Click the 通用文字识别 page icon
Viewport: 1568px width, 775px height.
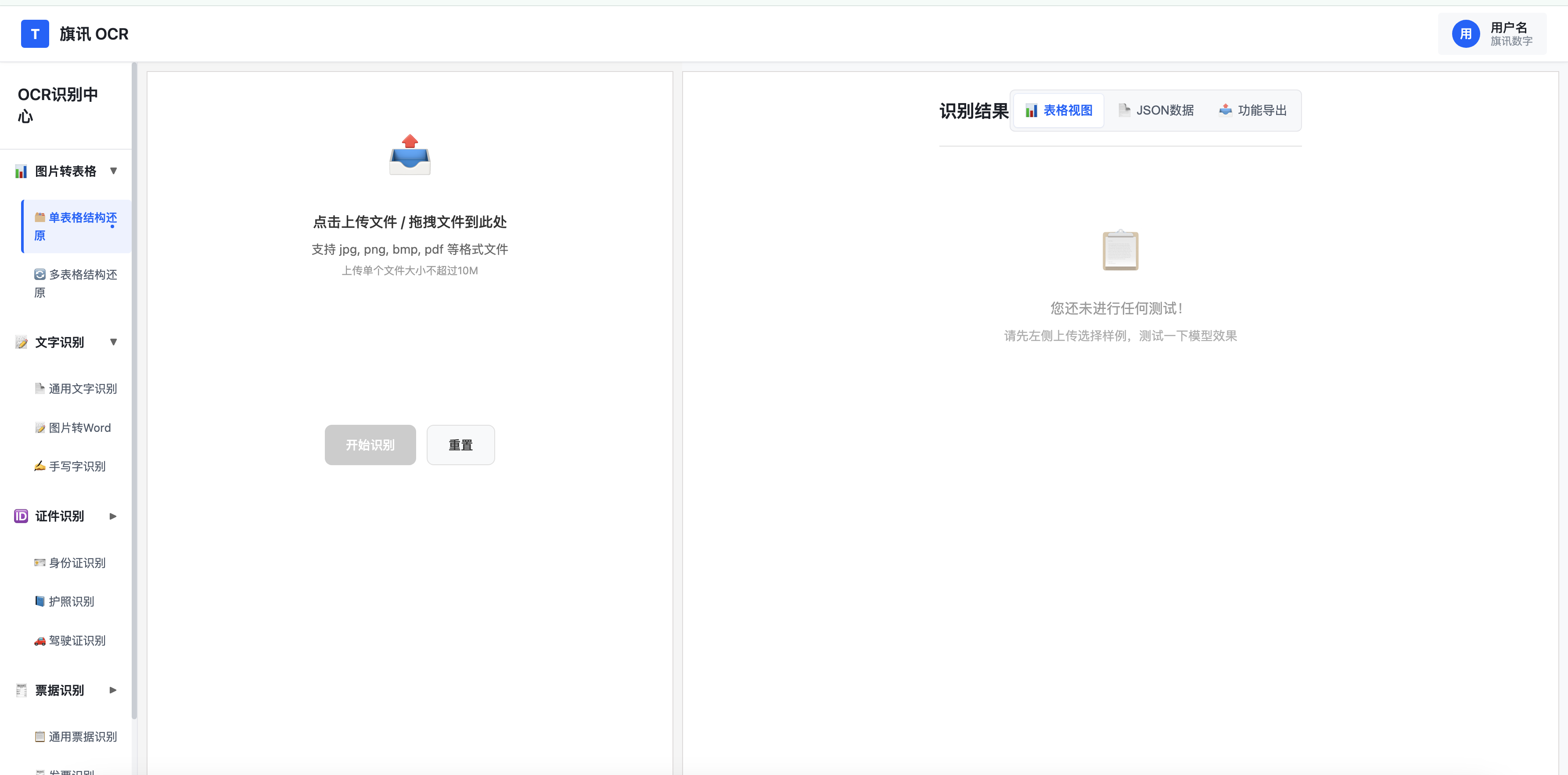point(40,388)
